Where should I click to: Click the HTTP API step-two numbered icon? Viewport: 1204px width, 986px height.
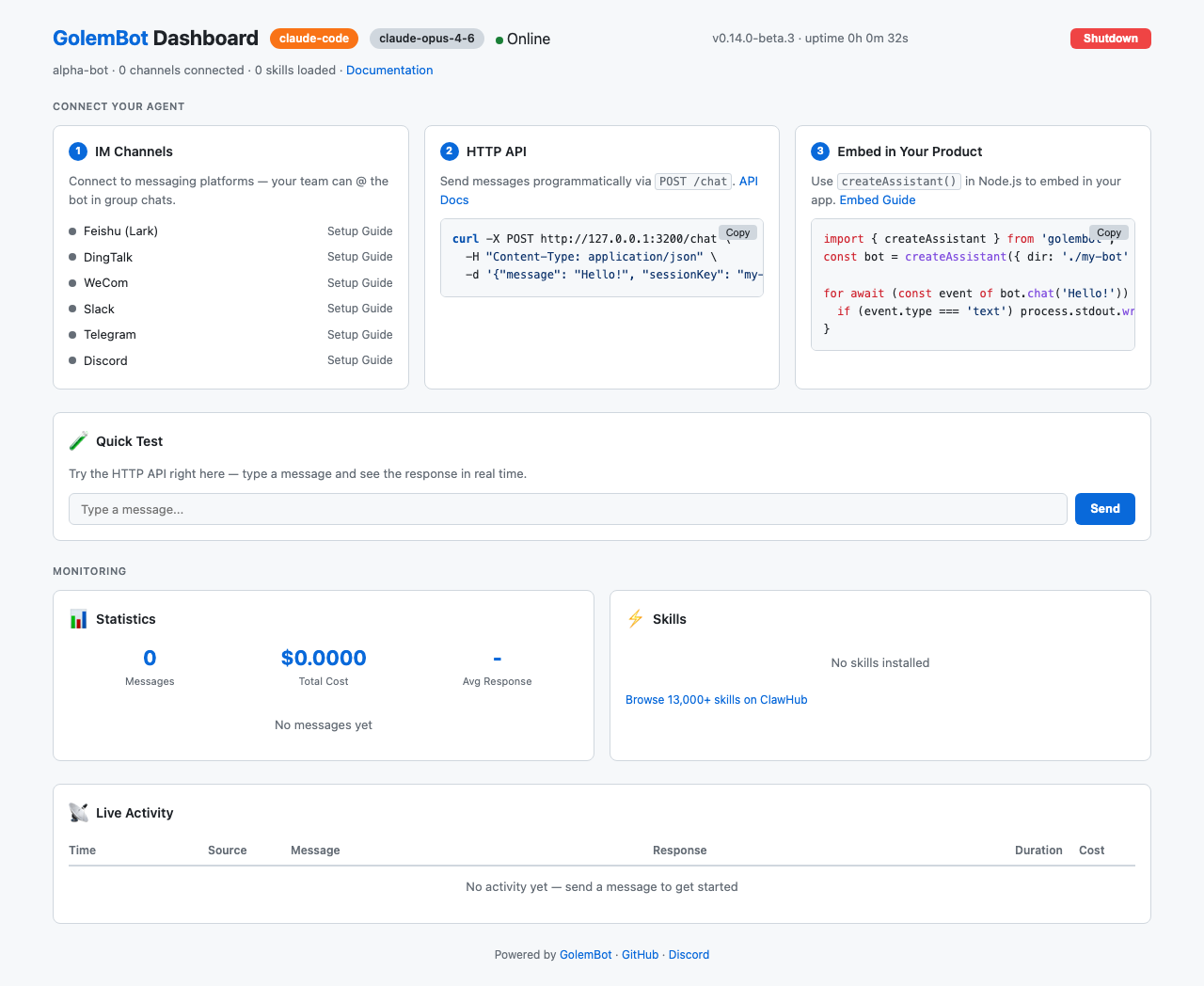point(448,151)
